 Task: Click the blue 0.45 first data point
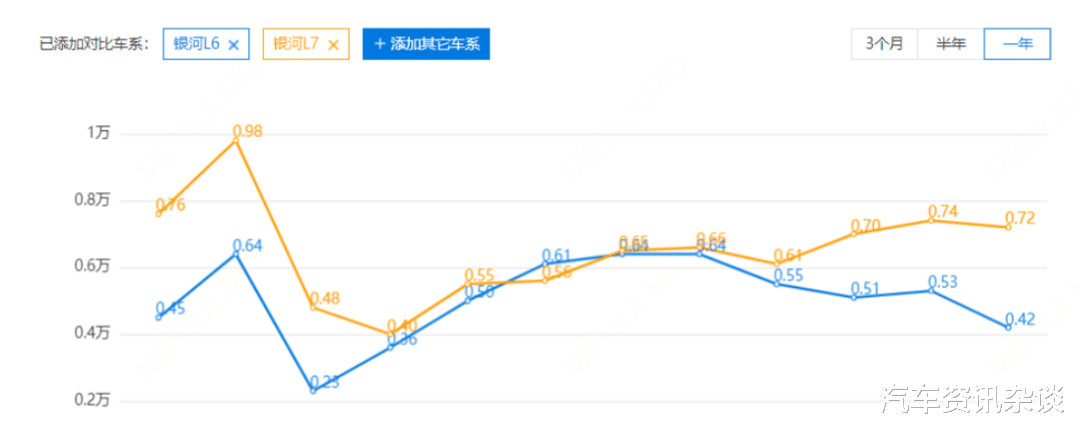(159, 318)
